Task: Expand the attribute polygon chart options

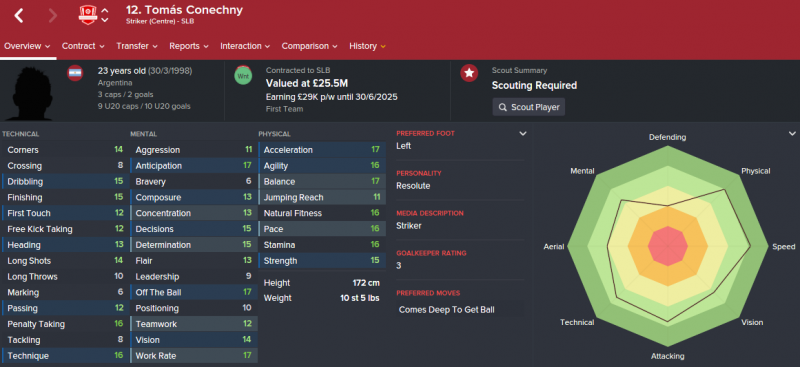Action: [792, 134]
